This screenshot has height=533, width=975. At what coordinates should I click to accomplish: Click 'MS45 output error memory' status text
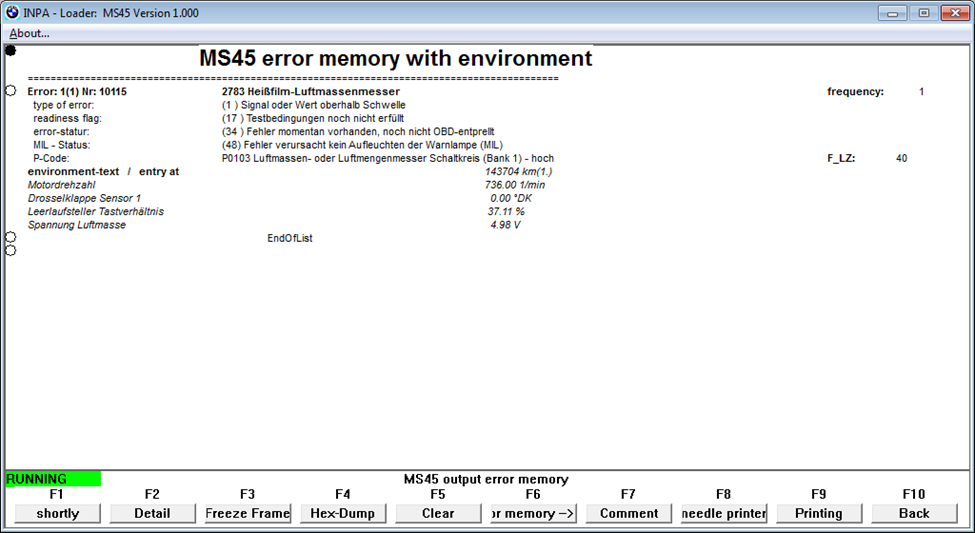click(x=486, y=480)
